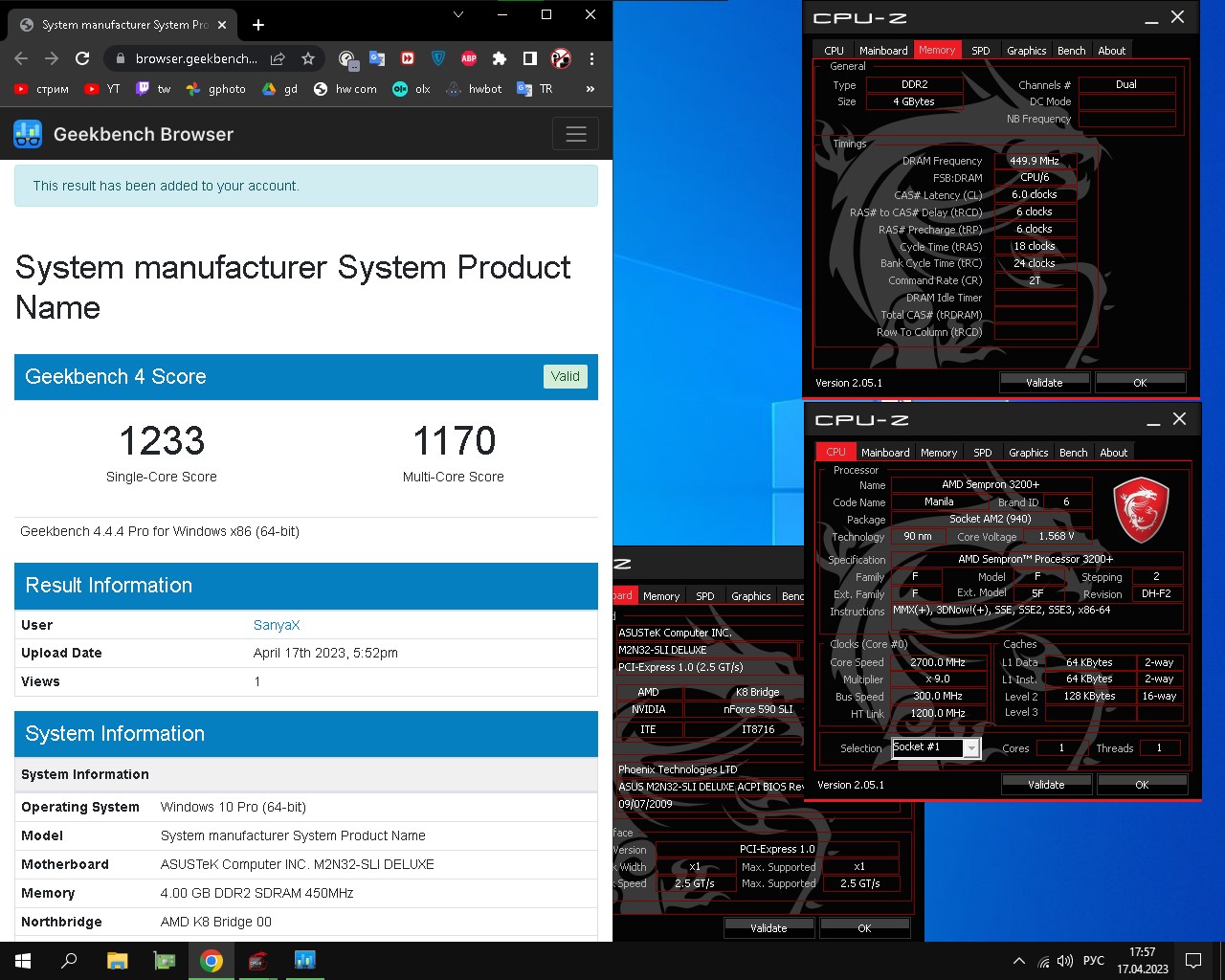Click Validate in the mainboard CPU-Z window
This screenshot has height=980, width=1225.
coord(768,927)
